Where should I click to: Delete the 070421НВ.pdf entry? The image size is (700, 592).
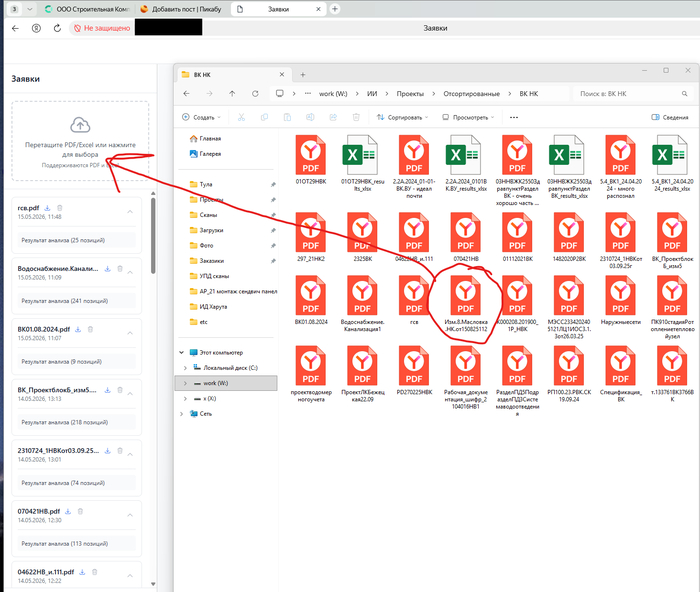(x=80, y=512)
